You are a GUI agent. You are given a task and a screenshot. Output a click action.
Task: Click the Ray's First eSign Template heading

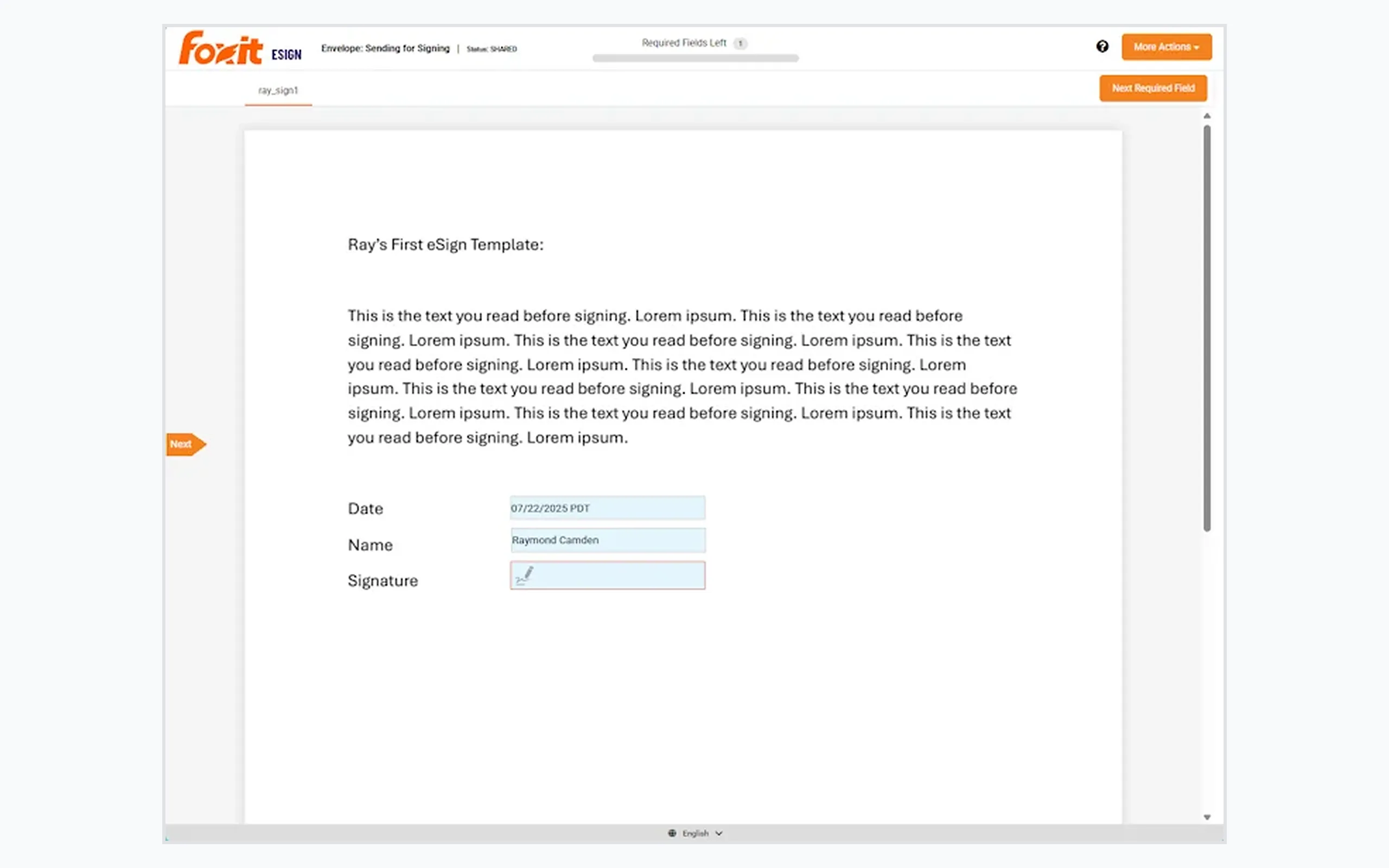point(445,245)
